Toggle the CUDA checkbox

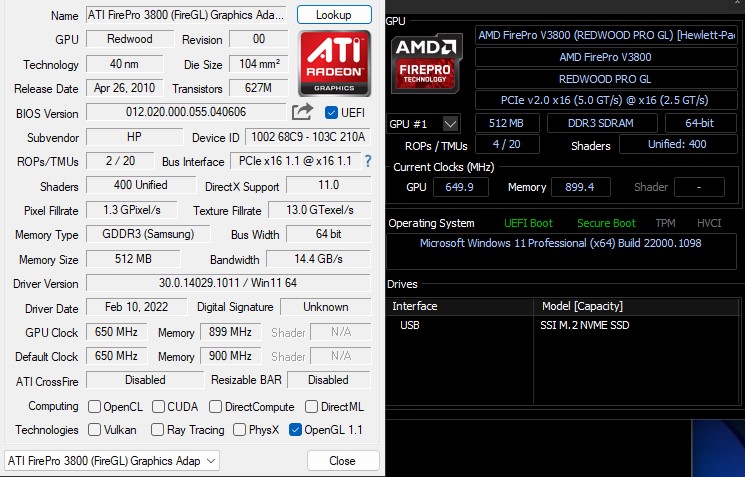tap(158, 407)
